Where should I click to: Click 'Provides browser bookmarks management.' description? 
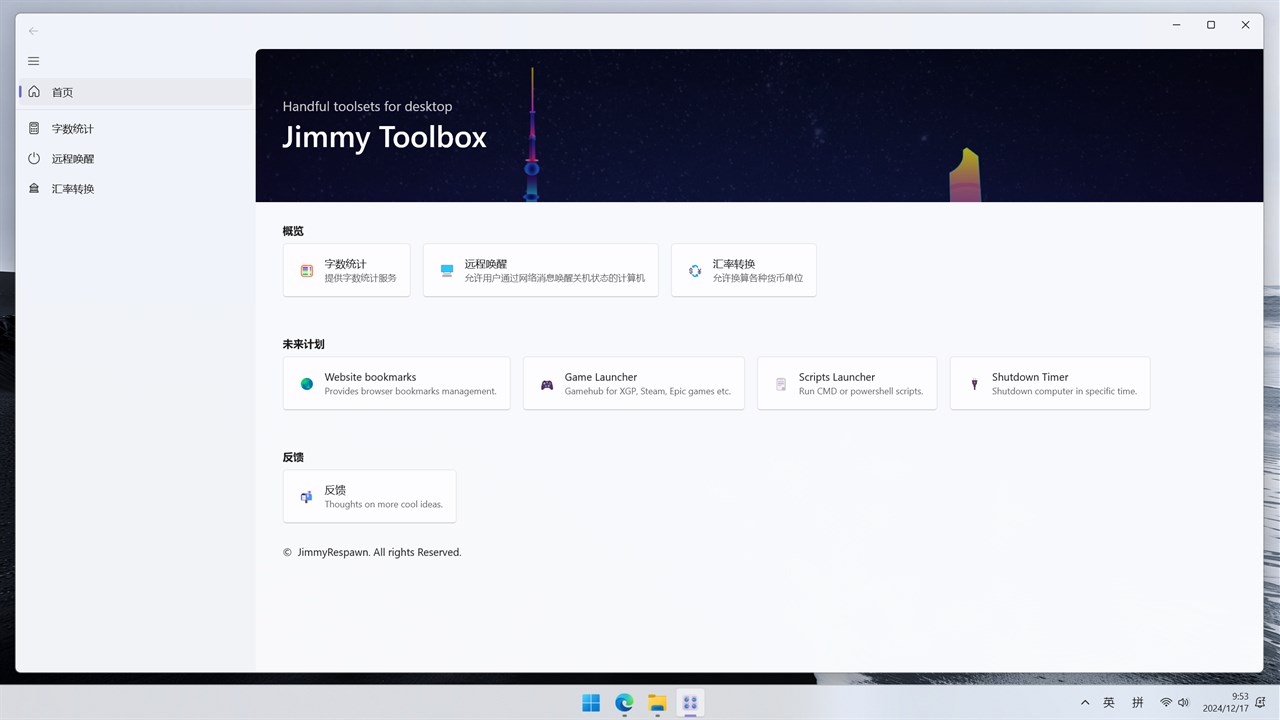pos(410,391)
